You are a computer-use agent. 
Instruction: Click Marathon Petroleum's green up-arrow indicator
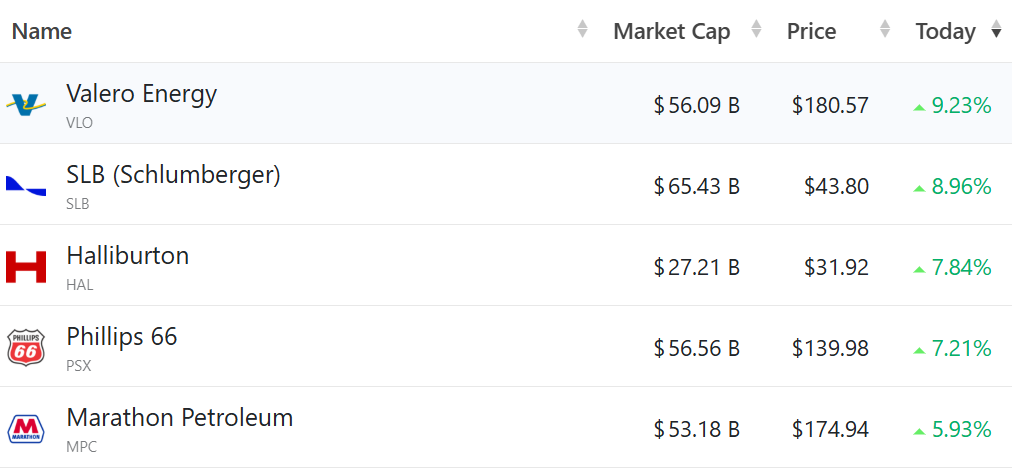pos(919,431)
